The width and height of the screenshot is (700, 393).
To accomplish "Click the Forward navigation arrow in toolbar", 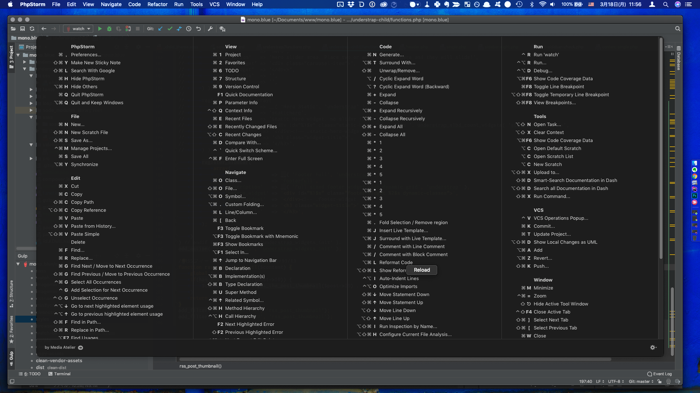I will pos(54,29).
